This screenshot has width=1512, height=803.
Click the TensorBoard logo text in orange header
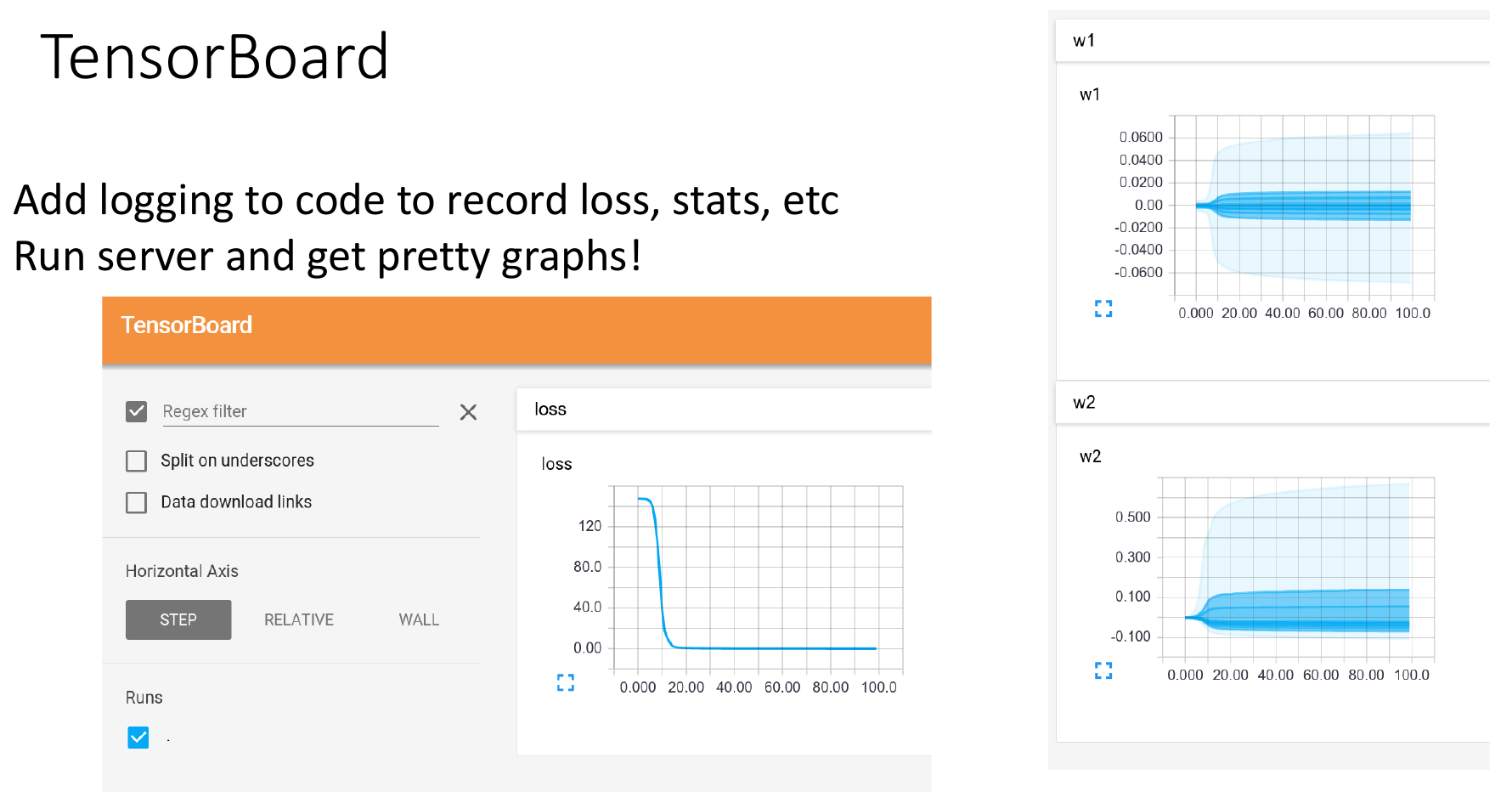pos(187,325)
